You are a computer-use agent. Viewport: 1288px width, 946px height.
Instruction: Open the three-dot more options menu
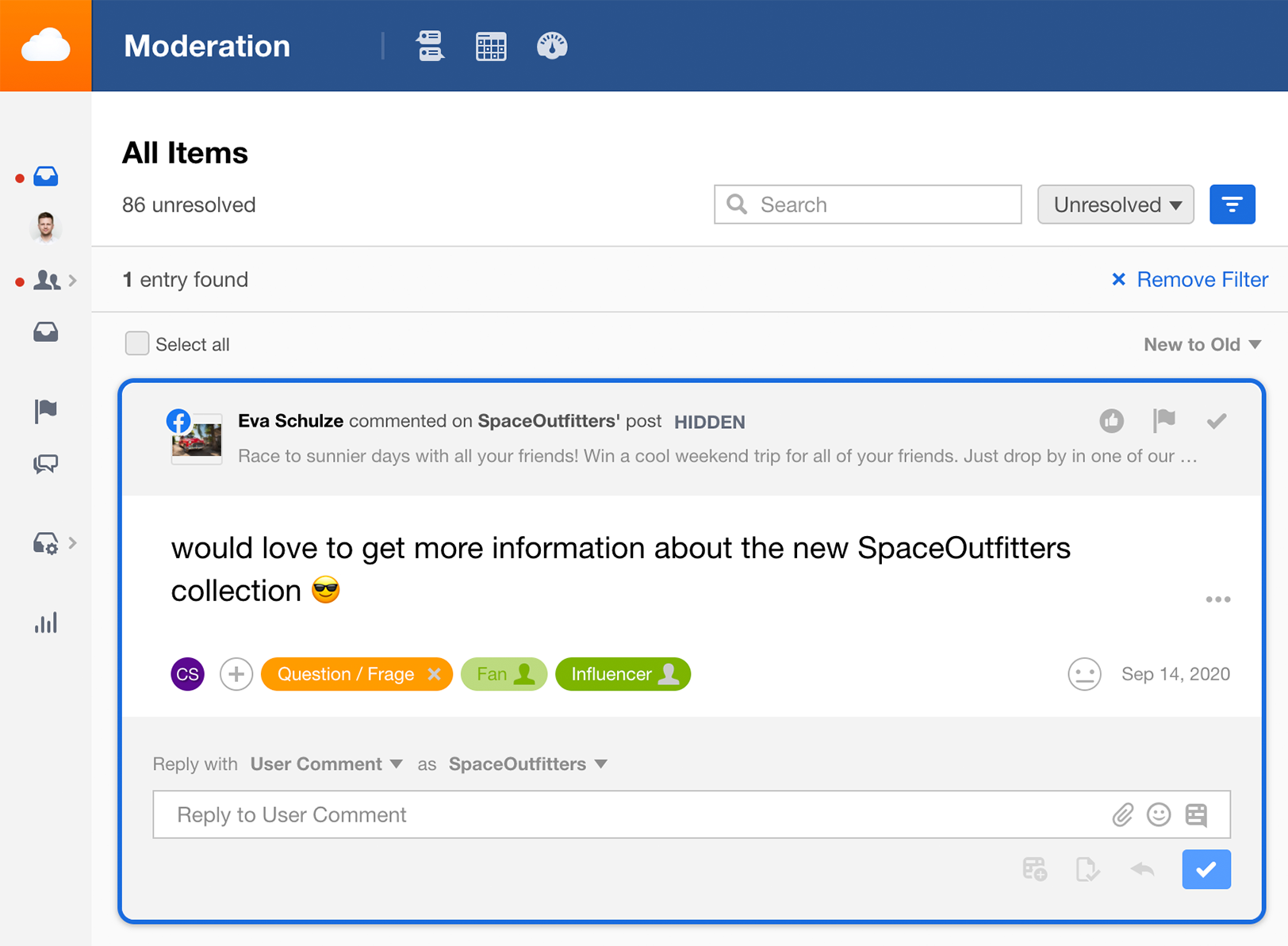click(x=1217, y=599)
